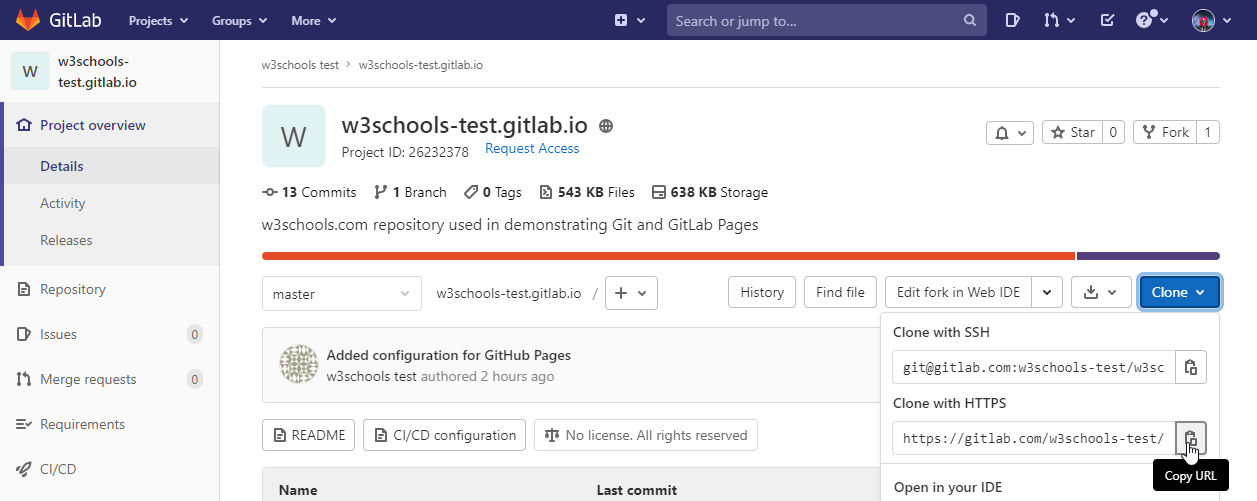Expand the master branch selector
Image resolution: width=1257 pixels, height=501 pixels.
[x=341, y=293]
